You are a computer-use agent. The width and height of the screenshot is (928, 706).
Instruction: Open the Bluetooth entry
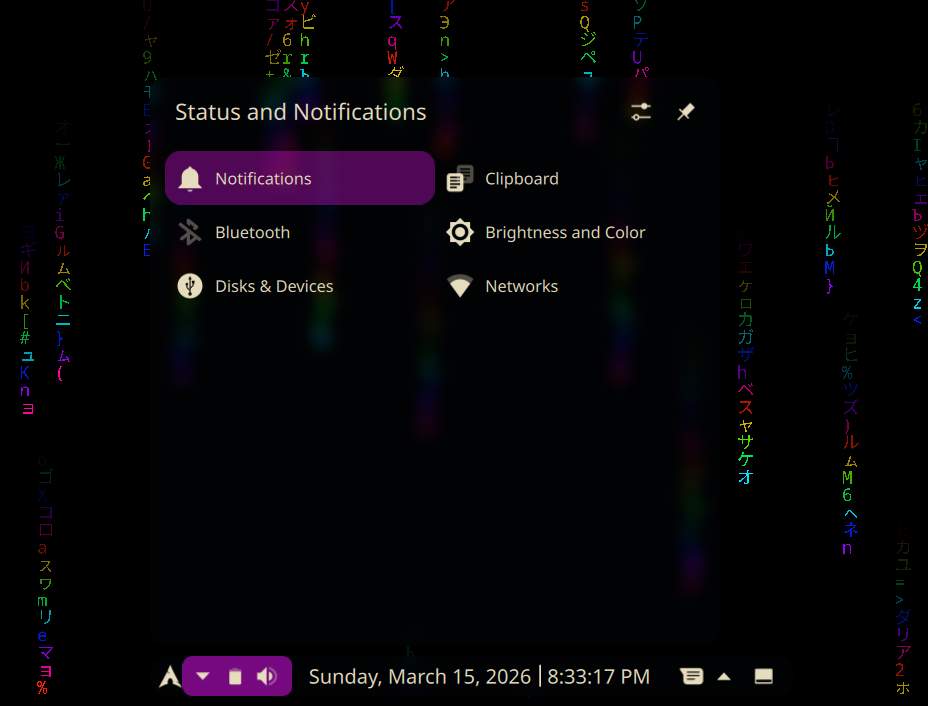tap(252, 233)
